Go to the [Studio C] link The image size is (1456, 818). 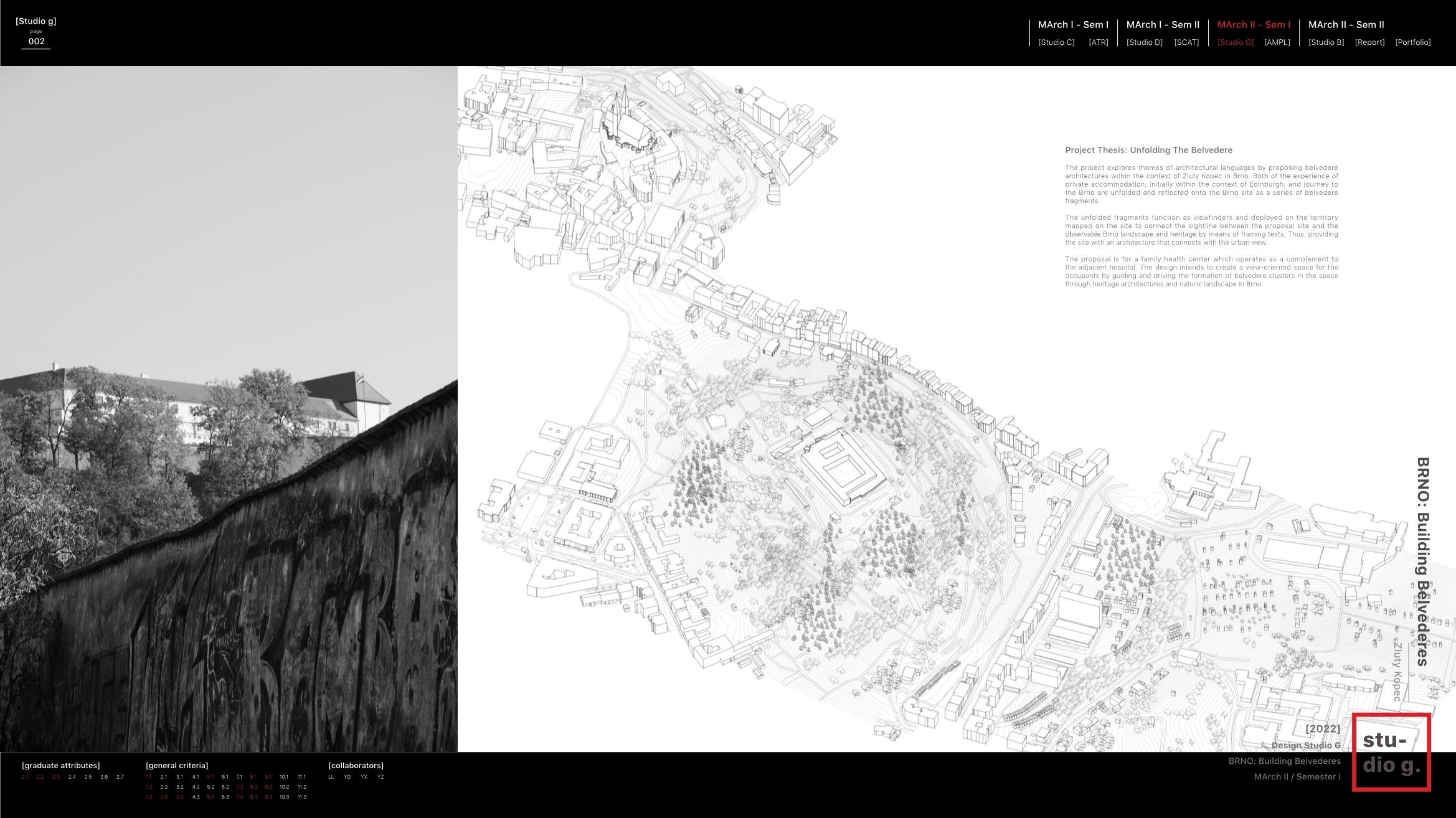coord(1056,42)
